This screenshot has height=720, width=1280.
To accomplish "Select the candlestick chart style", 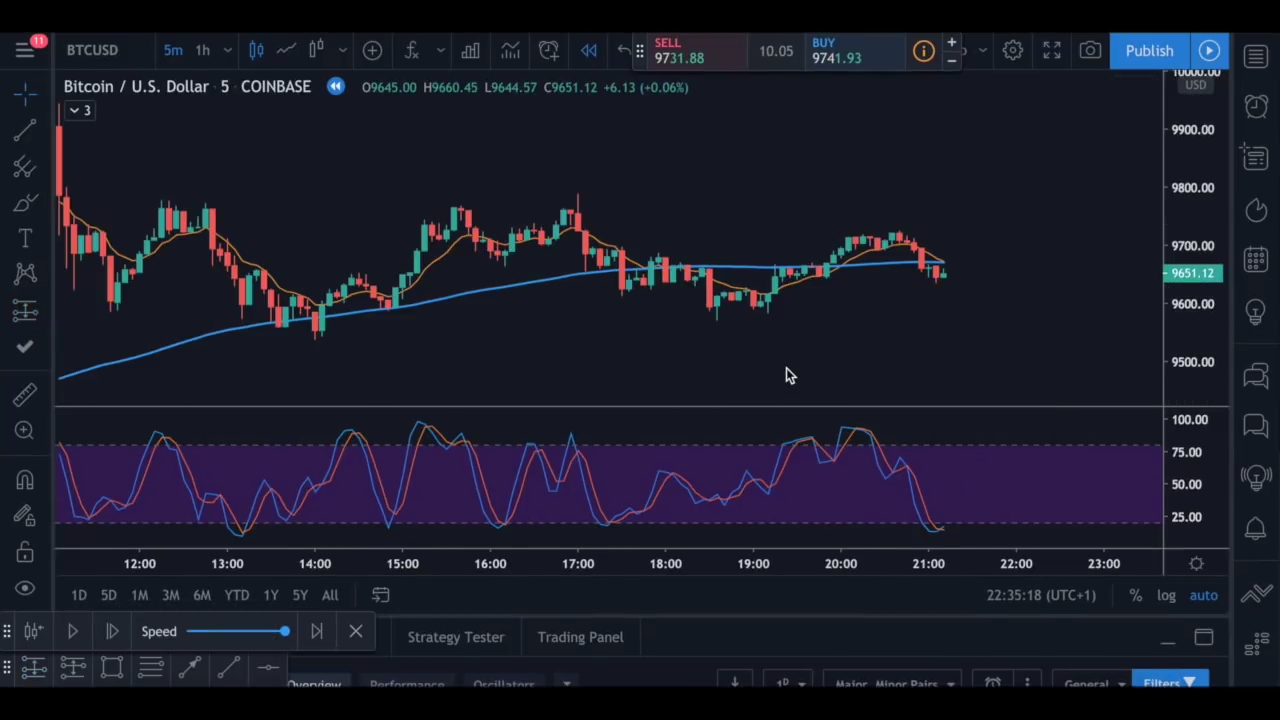I will tap(256, 50).
